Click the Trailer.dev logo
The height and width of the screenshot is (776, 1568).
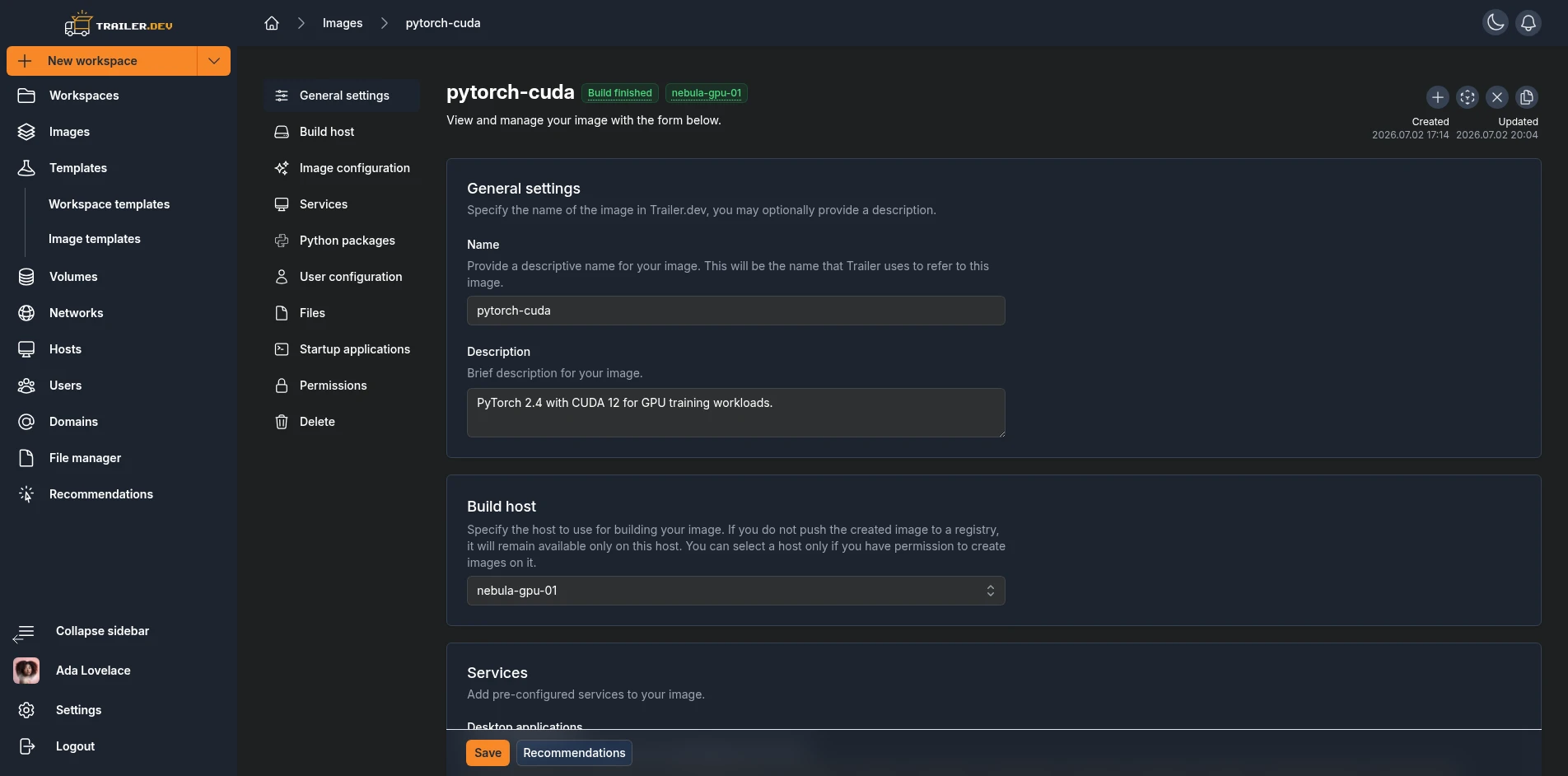(x=119, y=24)
